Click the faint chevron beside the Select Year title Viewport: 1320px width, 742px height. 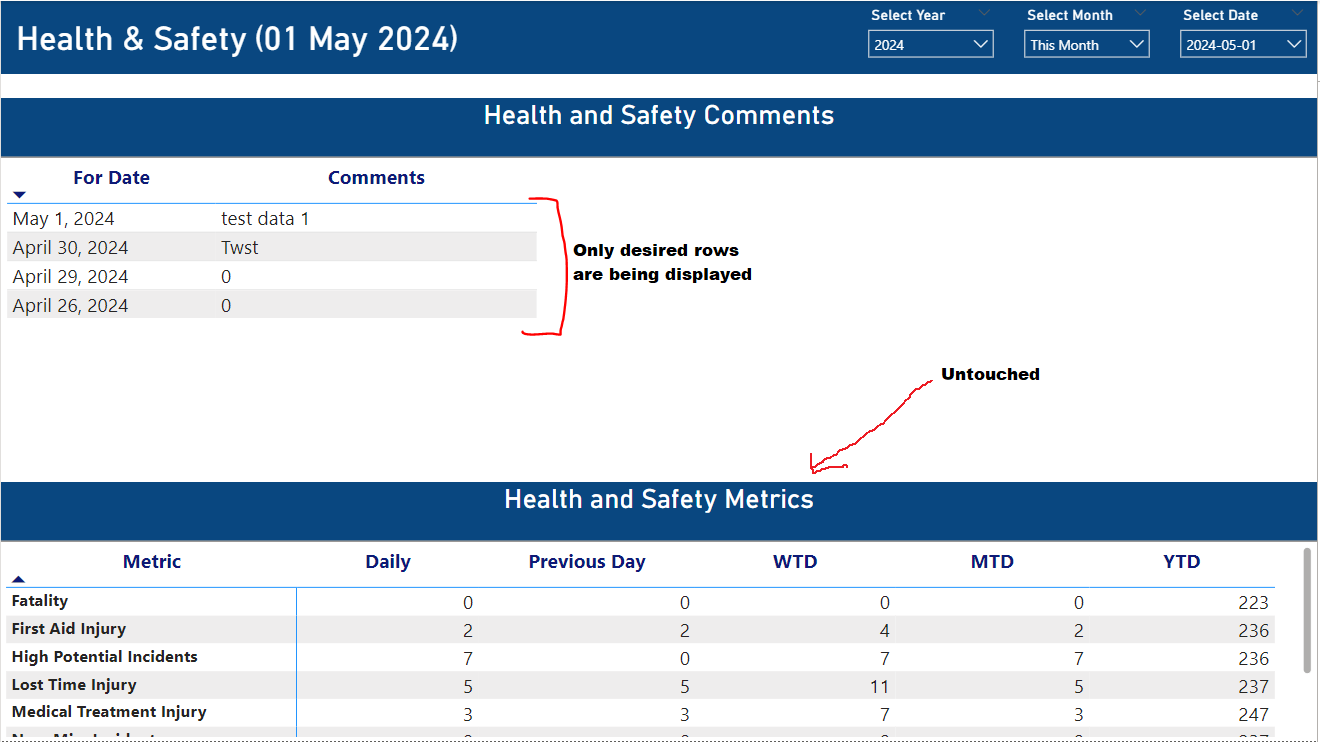(984, 13)
